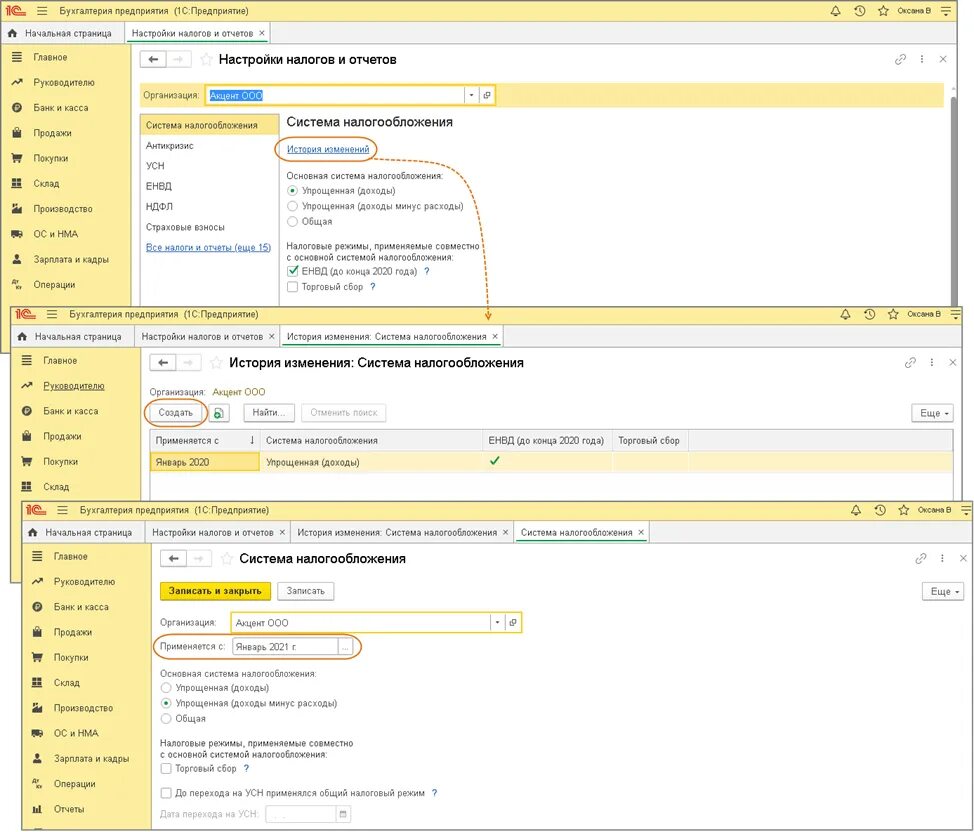Screen dimensions: 974x832
Task: Open Банк и касса in top window sidebar
Action: [60, 107]
